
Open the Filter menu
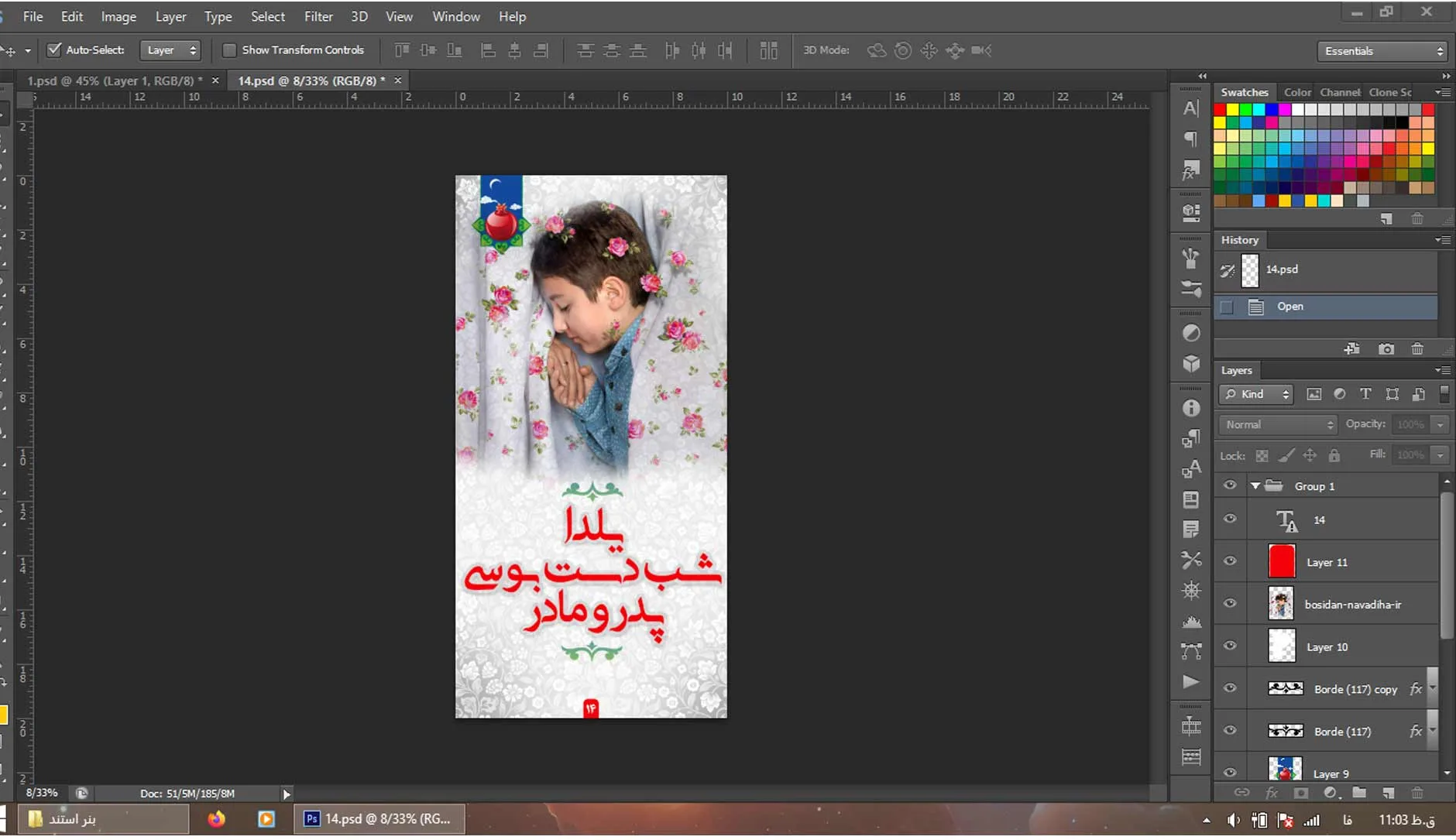[x=318, y=16]
